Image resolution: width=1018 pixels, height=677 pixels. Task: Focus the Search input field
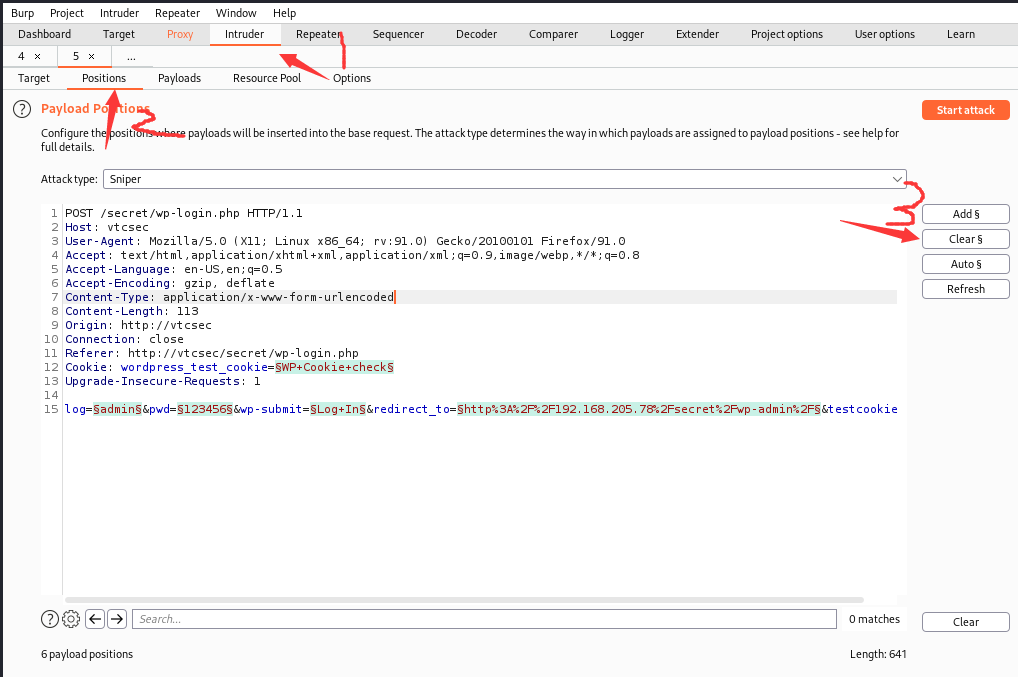pyautogui.click(x=484, y=619)
